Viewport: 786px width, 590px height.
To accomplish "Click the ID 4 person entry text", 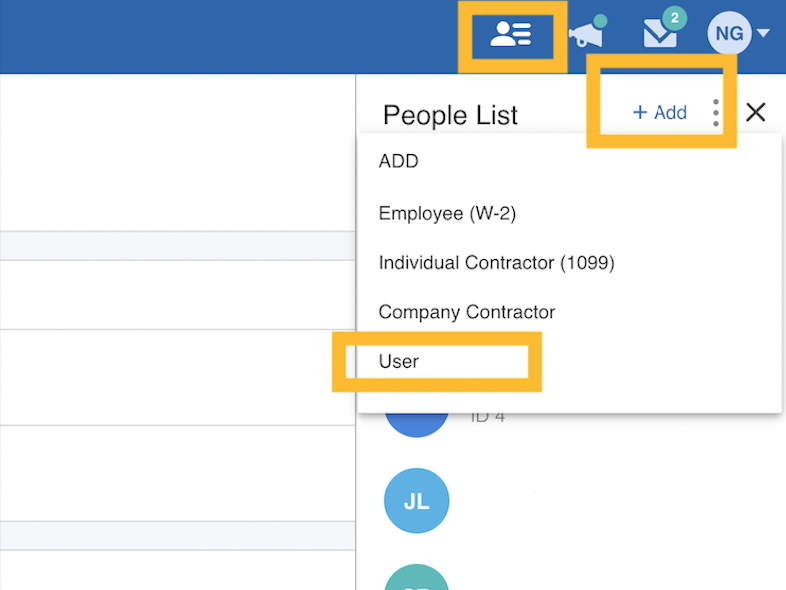I will [x=488, y=416].
